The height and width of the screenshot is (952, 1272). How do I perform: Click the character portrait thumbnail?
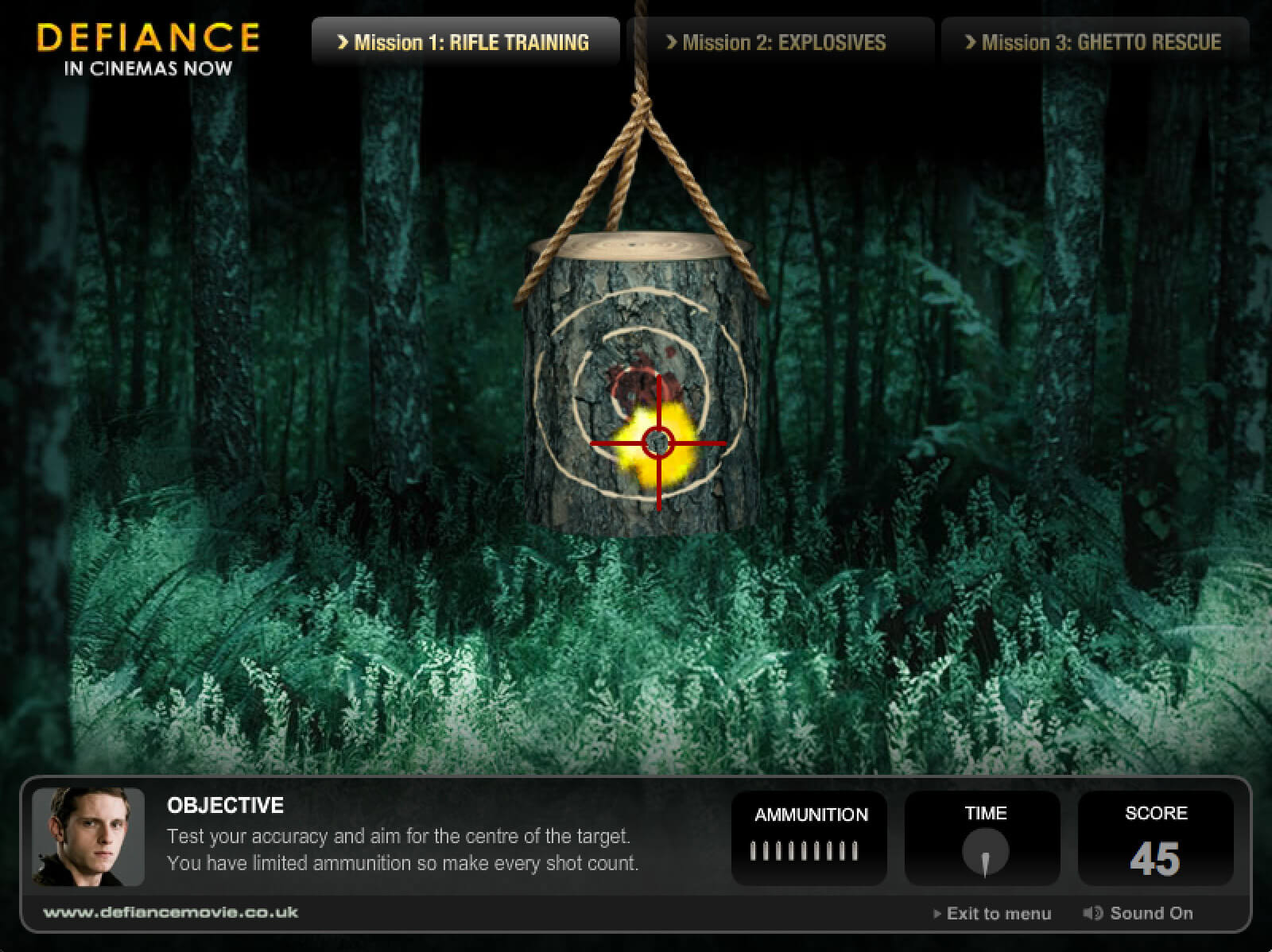[x=88, y=837]
